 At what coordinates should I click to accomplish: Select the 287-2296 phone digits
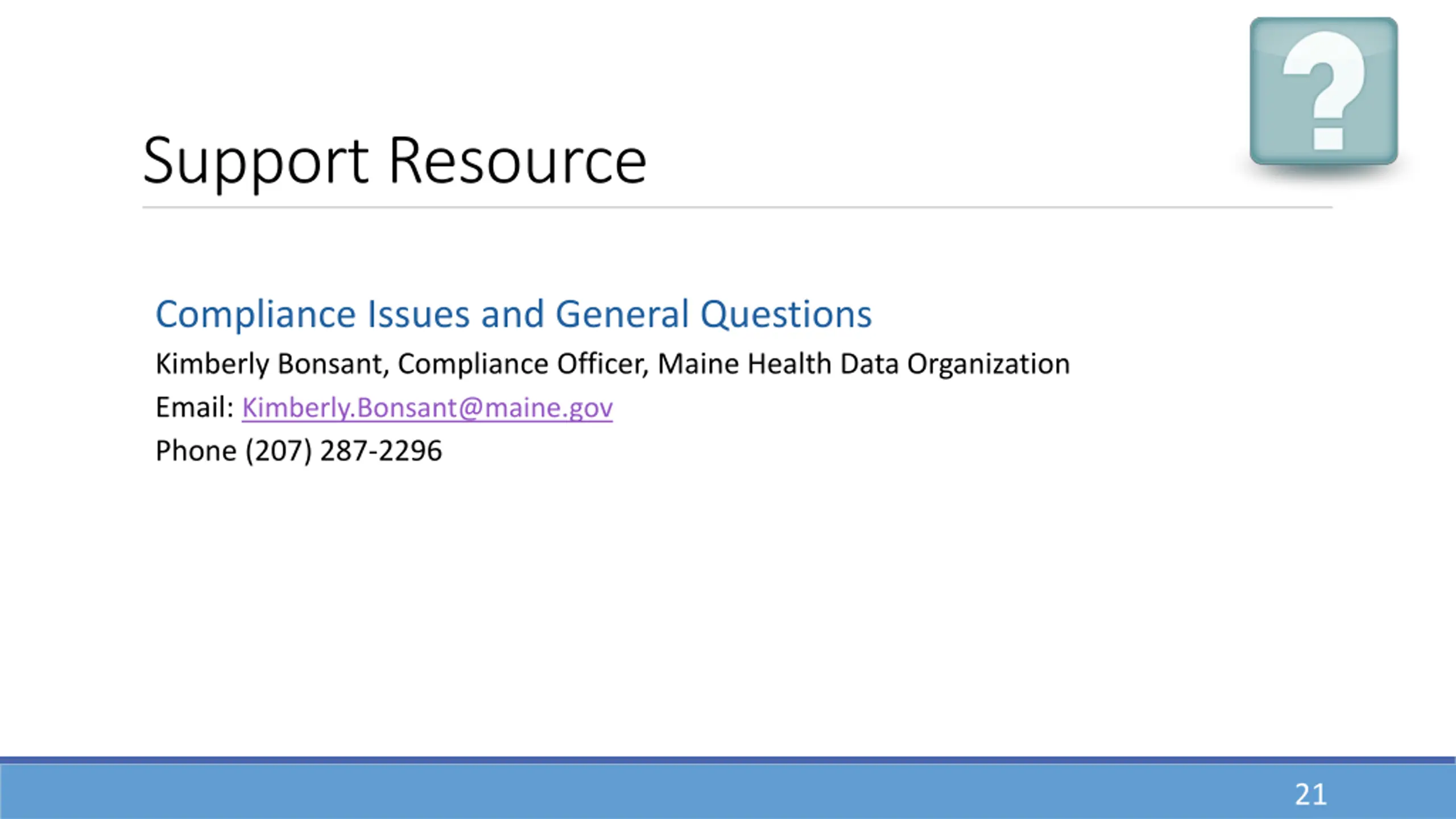381,451
